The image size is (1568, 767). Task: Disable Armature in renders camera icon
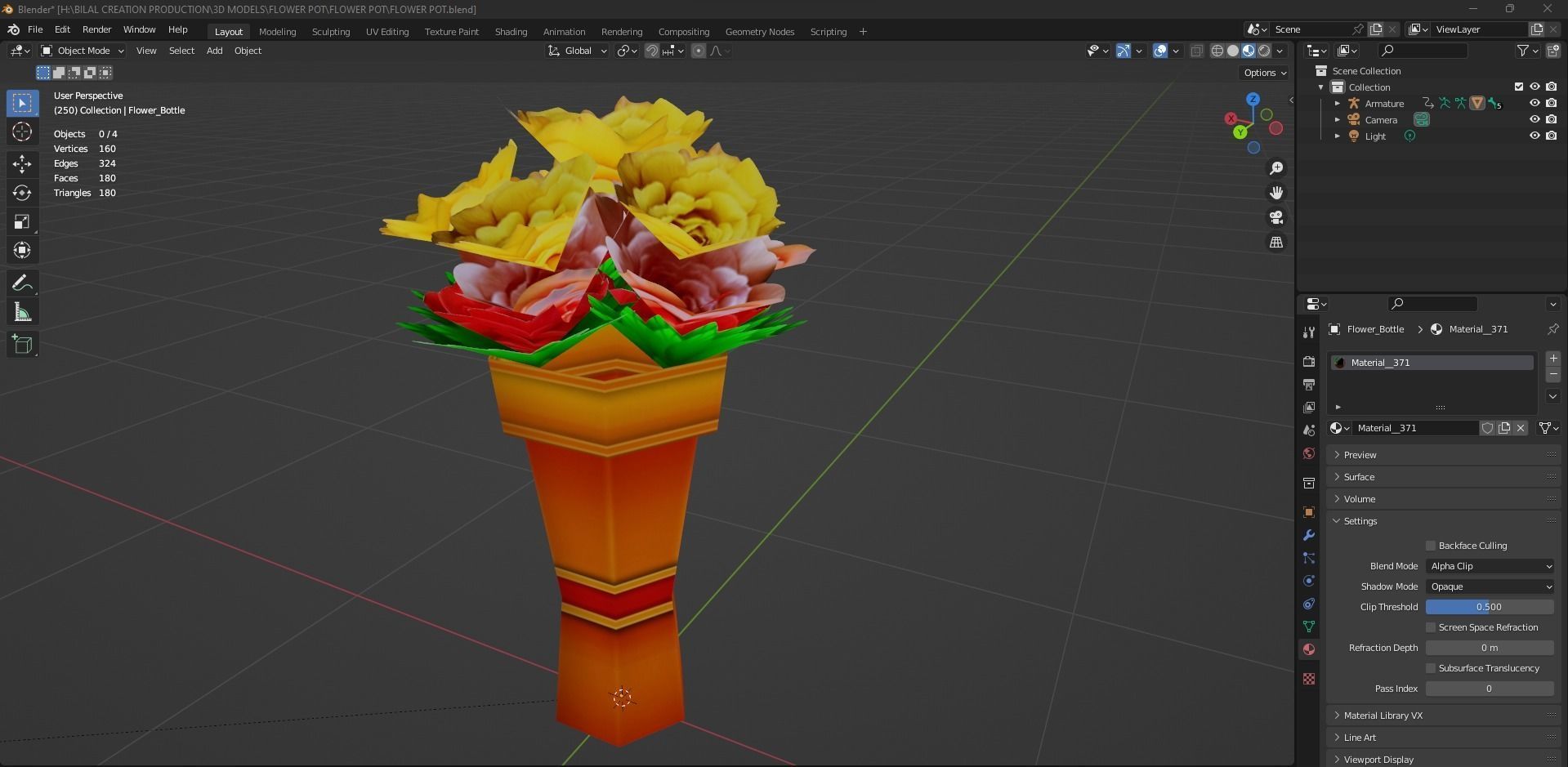[x=1551, y=103]
